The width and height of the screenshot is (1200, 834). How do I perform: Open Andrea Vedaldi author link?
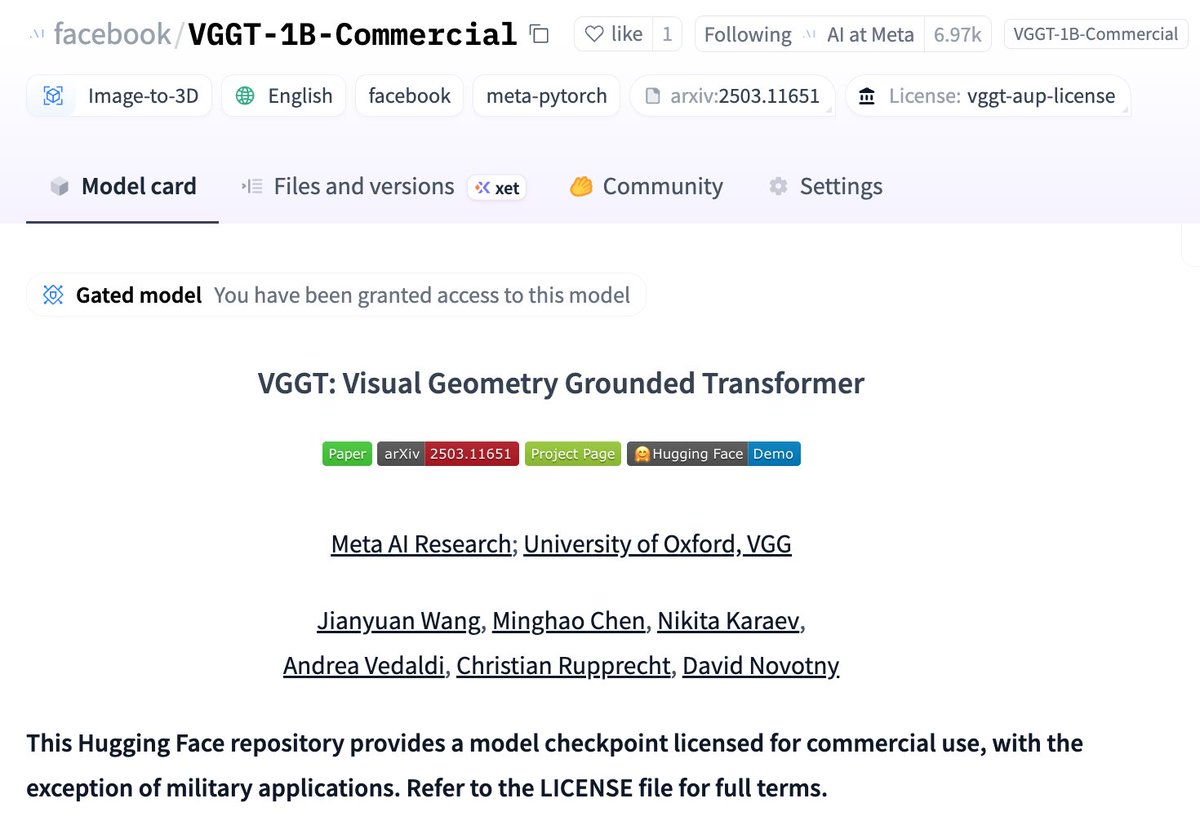click(x=364, y=665)
